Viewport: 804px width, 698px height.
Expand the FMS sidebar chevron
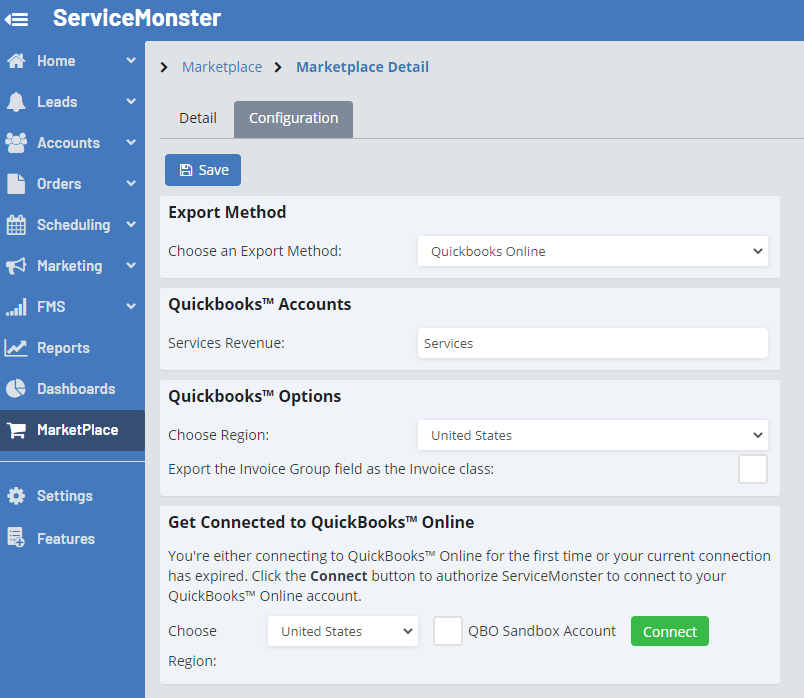(x=131, y=307)
